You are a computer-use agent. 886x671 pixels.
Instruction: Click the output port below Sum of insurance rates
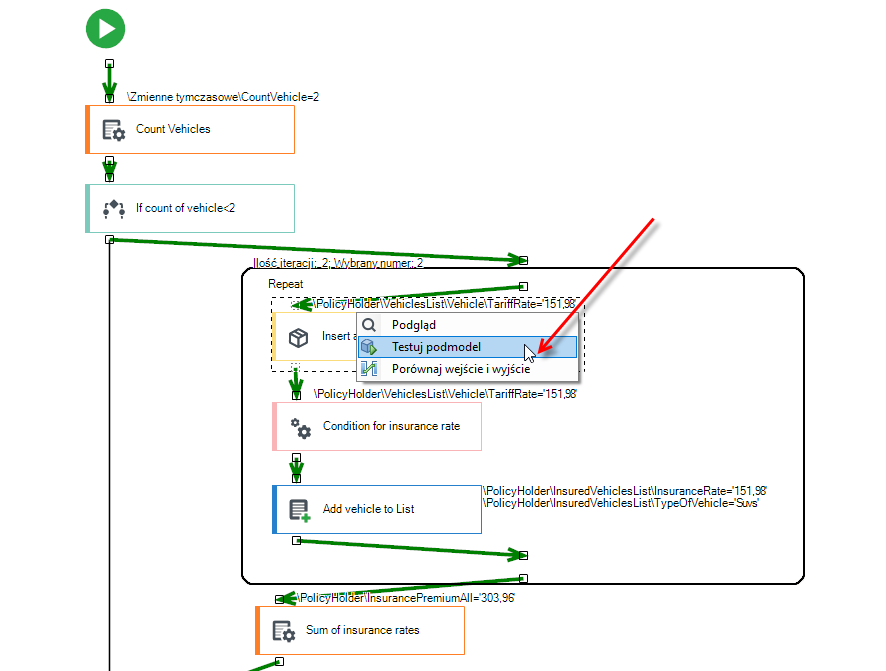tap(279, 661)
